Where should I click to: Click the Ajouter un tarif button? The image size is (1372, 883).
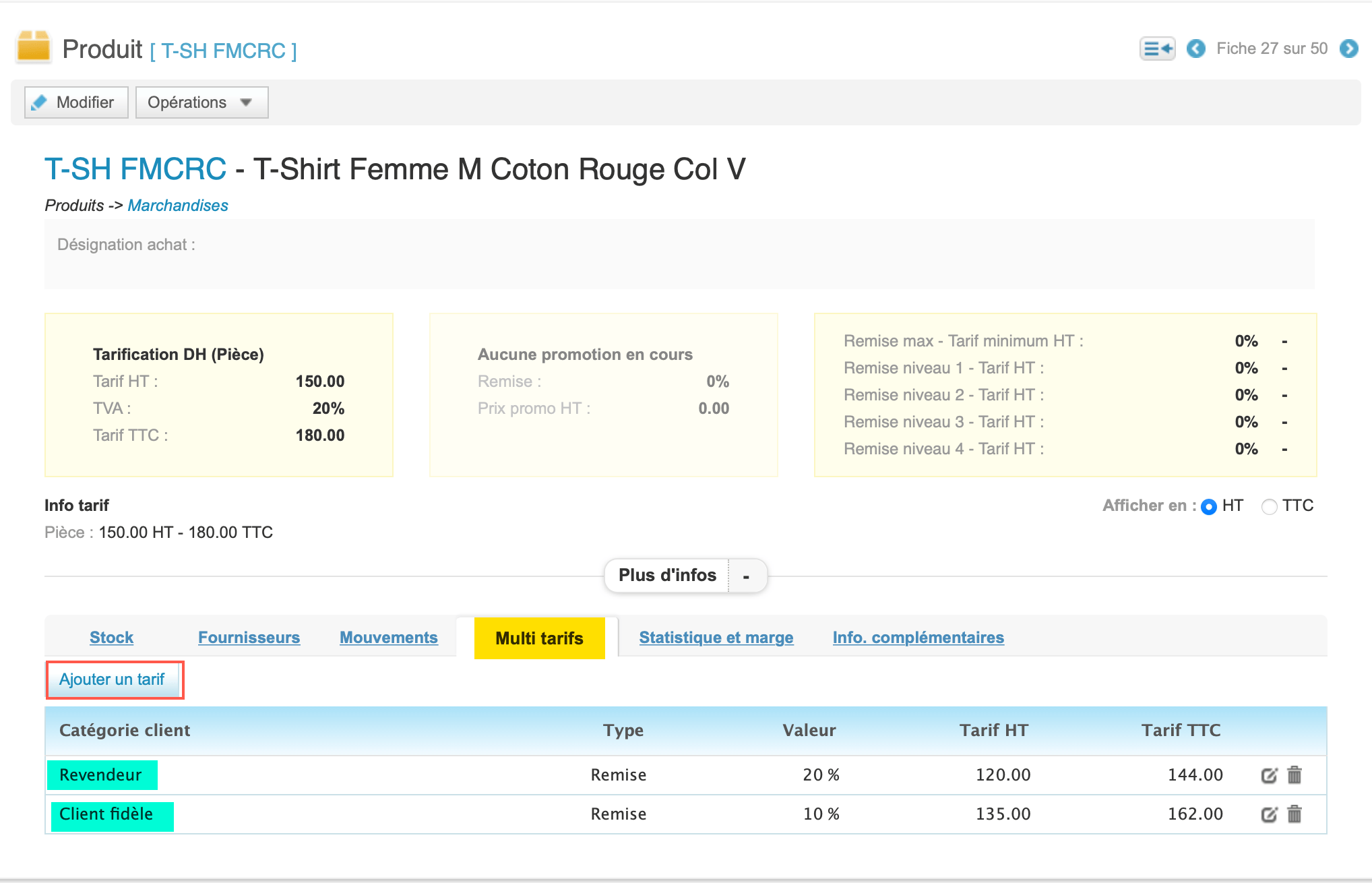click(x=114, y=679)
